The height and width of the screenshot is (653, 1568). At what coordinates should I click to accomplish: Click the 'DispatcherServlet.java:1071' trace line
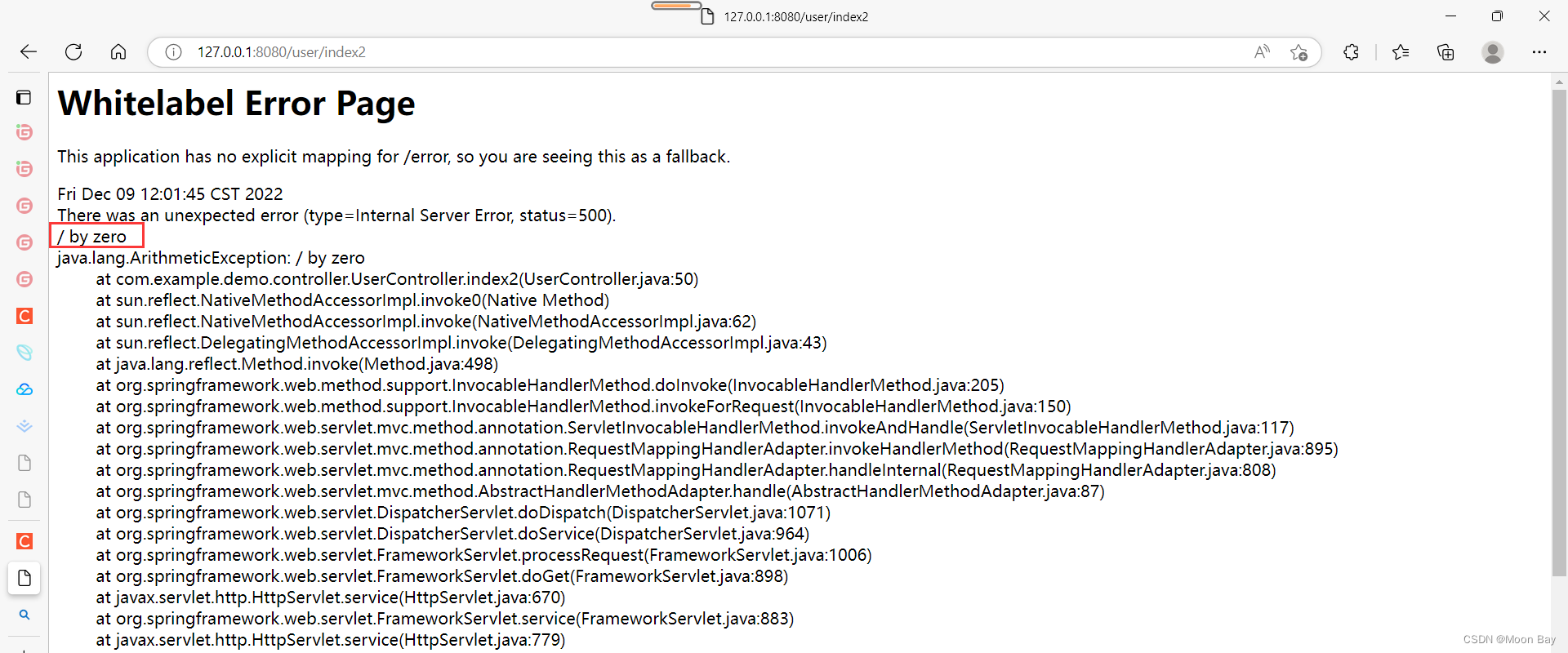coord(463,513)
